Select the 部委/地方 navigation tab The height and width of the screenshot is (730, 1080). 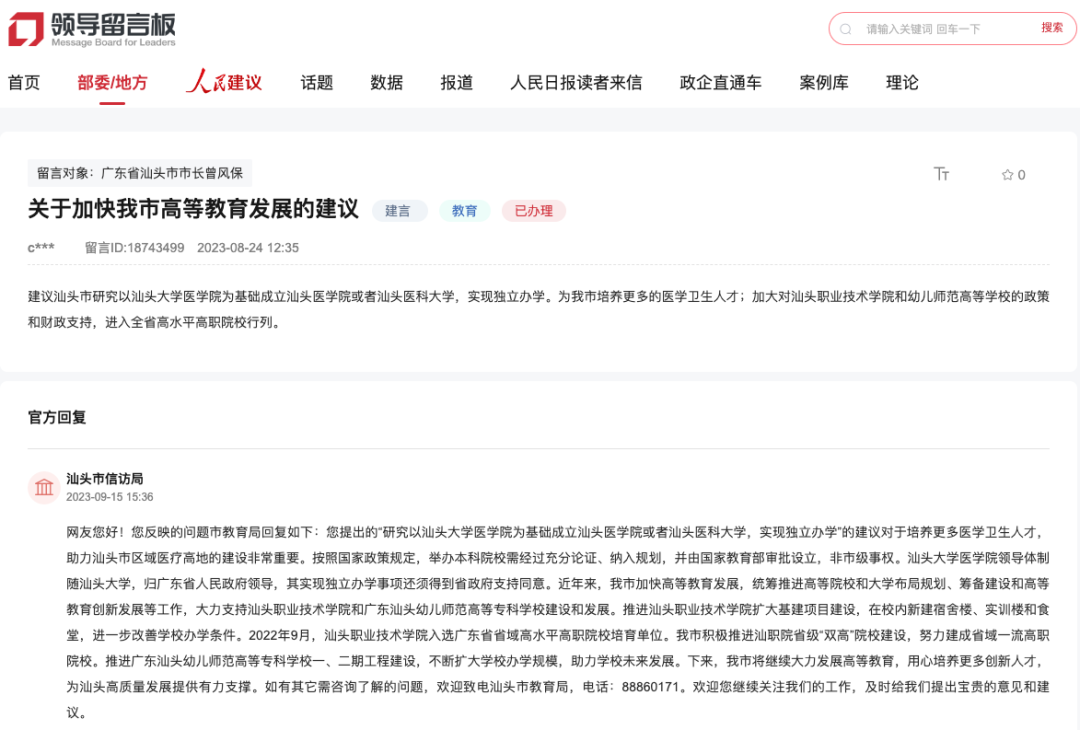[x=112, y=83]
